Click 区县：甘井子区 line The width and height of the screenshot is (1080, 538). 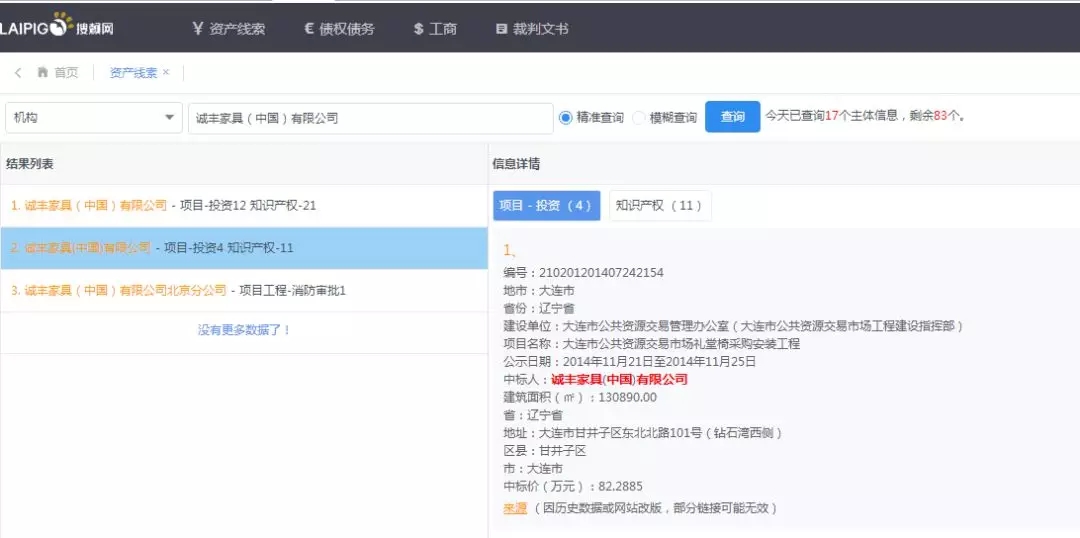pos(545,451)
